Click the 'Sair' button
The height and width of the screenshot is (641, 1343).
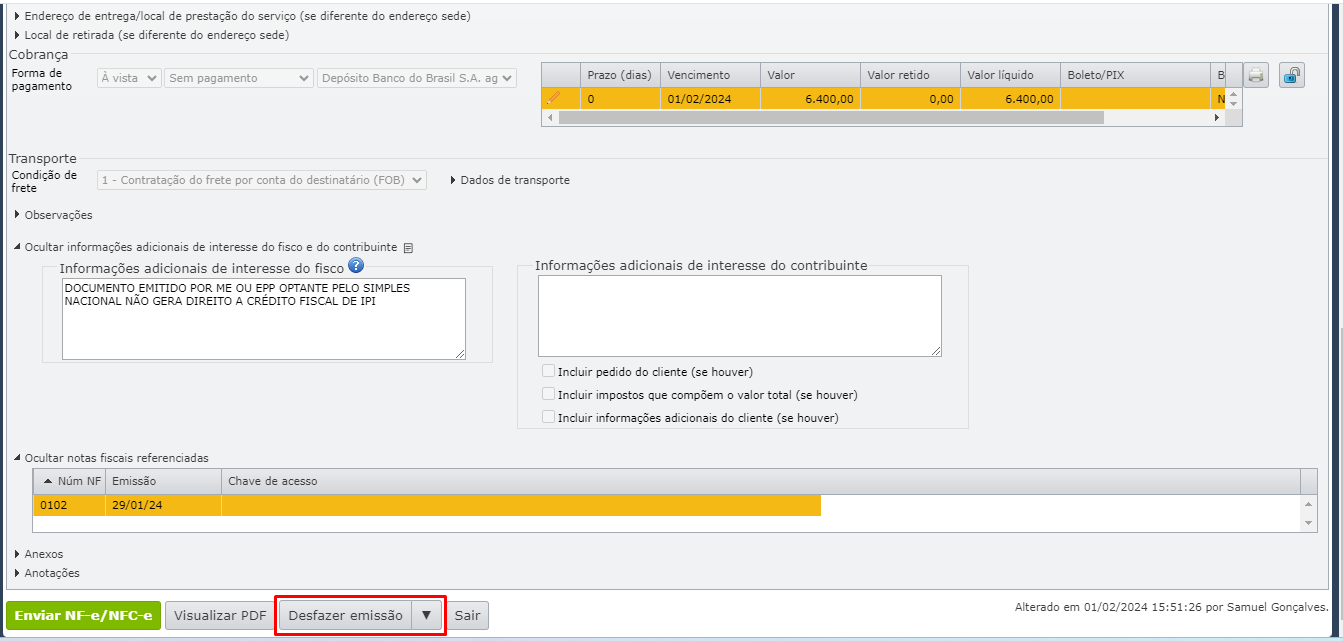467,616
